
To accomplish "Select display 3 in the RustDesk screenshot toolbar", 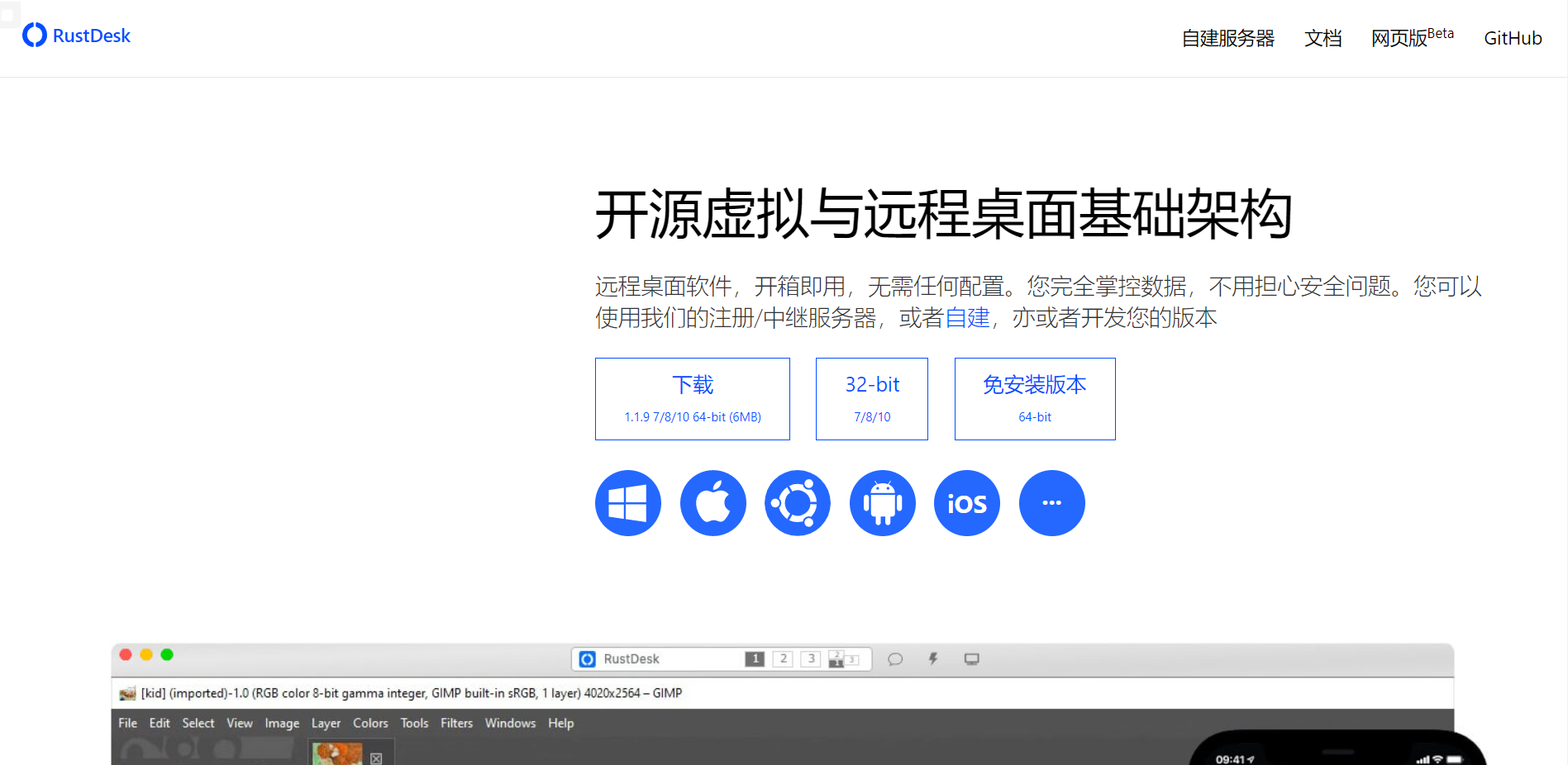I will pyautogui.click(x=811, y=659).
